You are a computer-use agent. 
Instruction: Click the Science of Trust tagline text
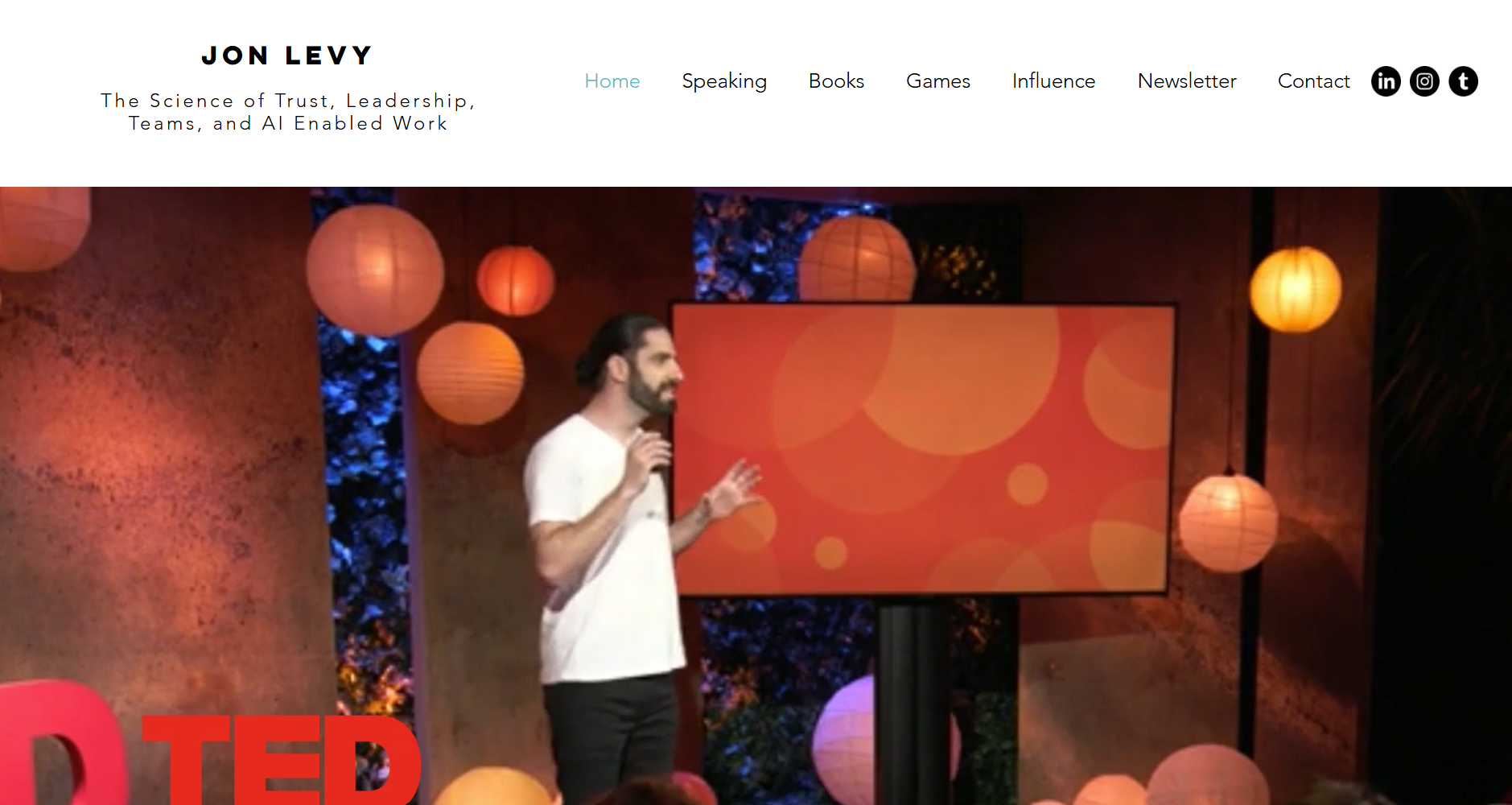[287, 112]
